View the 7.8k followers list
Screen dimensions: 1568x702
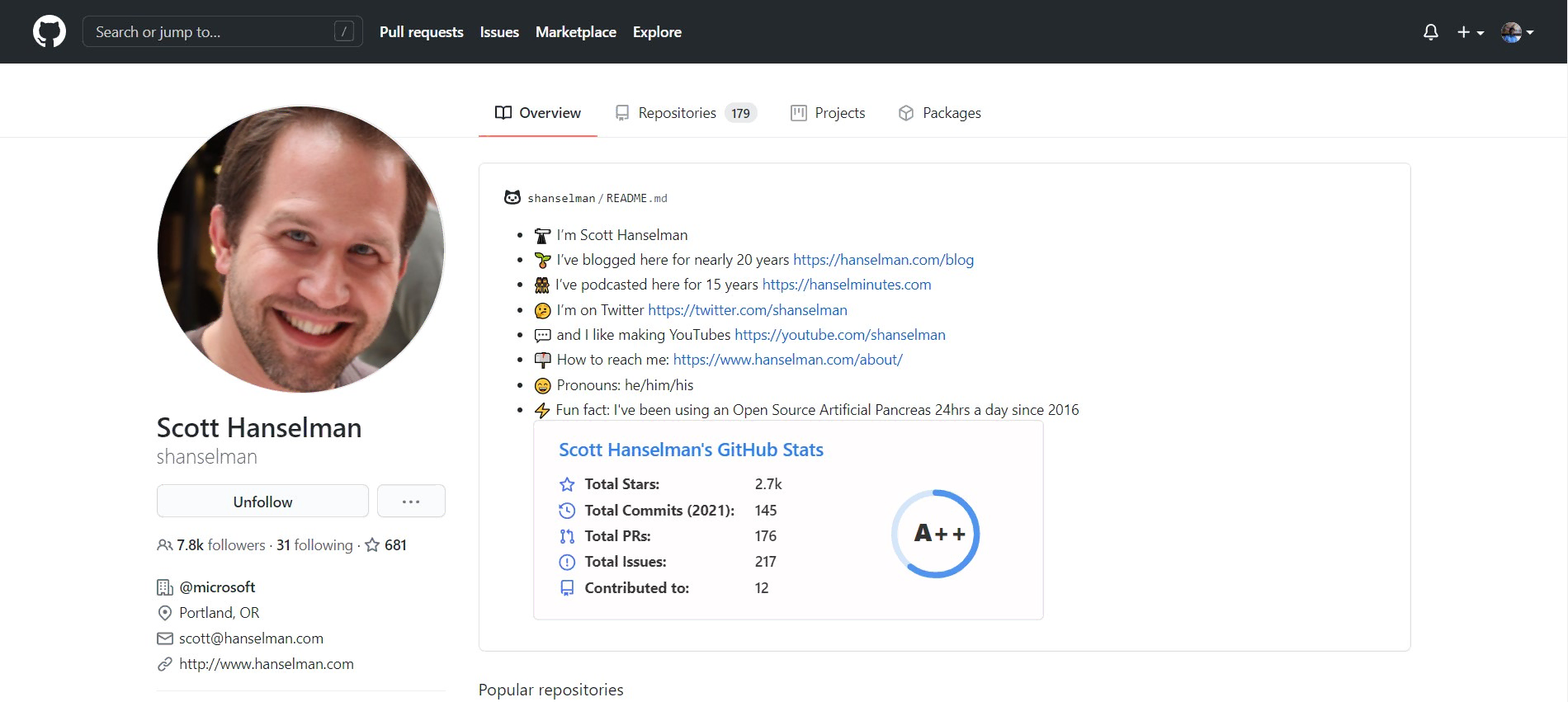tap(221, 545)
